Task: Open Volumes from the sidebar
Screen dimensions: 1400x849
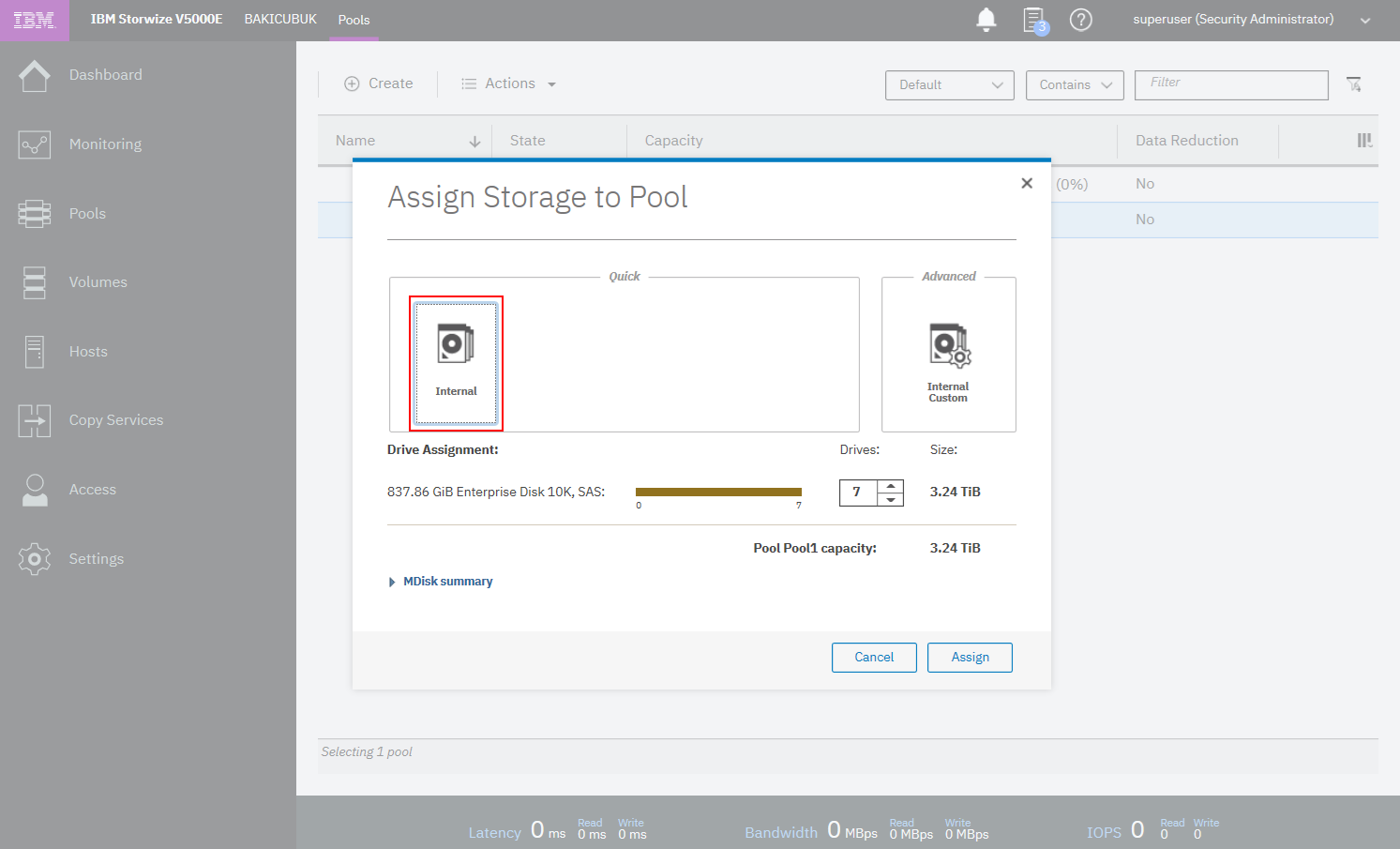Action: click(x=98, y=282)
